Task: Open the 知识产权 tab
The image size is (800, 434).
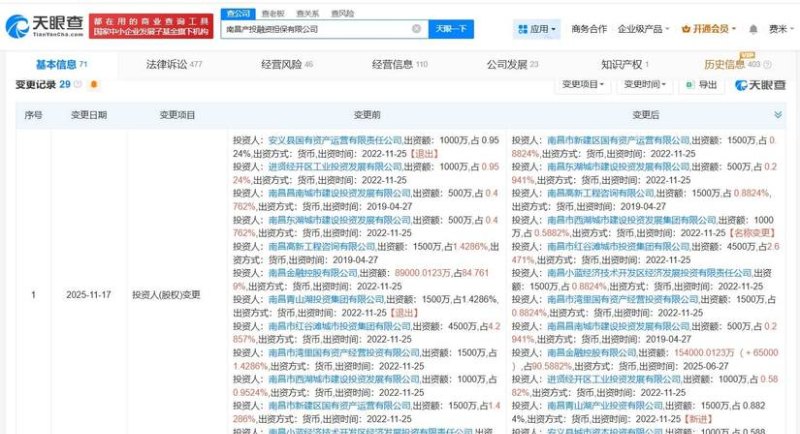Action: 624,64
